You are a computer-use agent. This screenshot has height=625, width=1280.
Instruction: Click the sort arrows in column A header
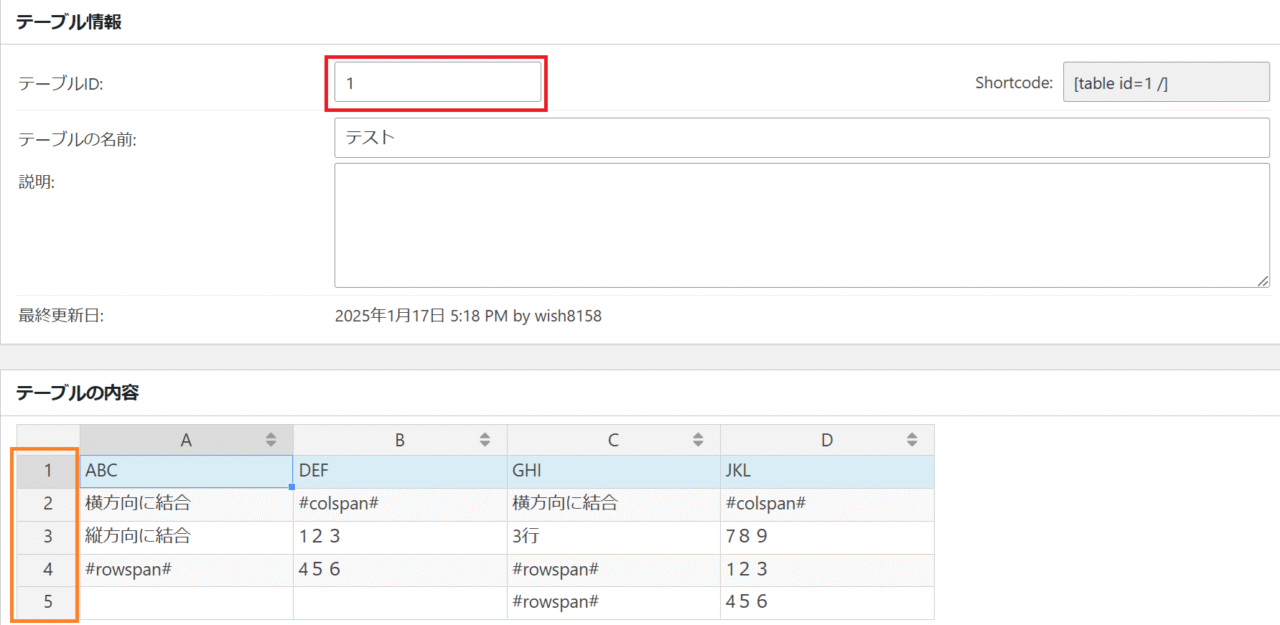(271, 439)
